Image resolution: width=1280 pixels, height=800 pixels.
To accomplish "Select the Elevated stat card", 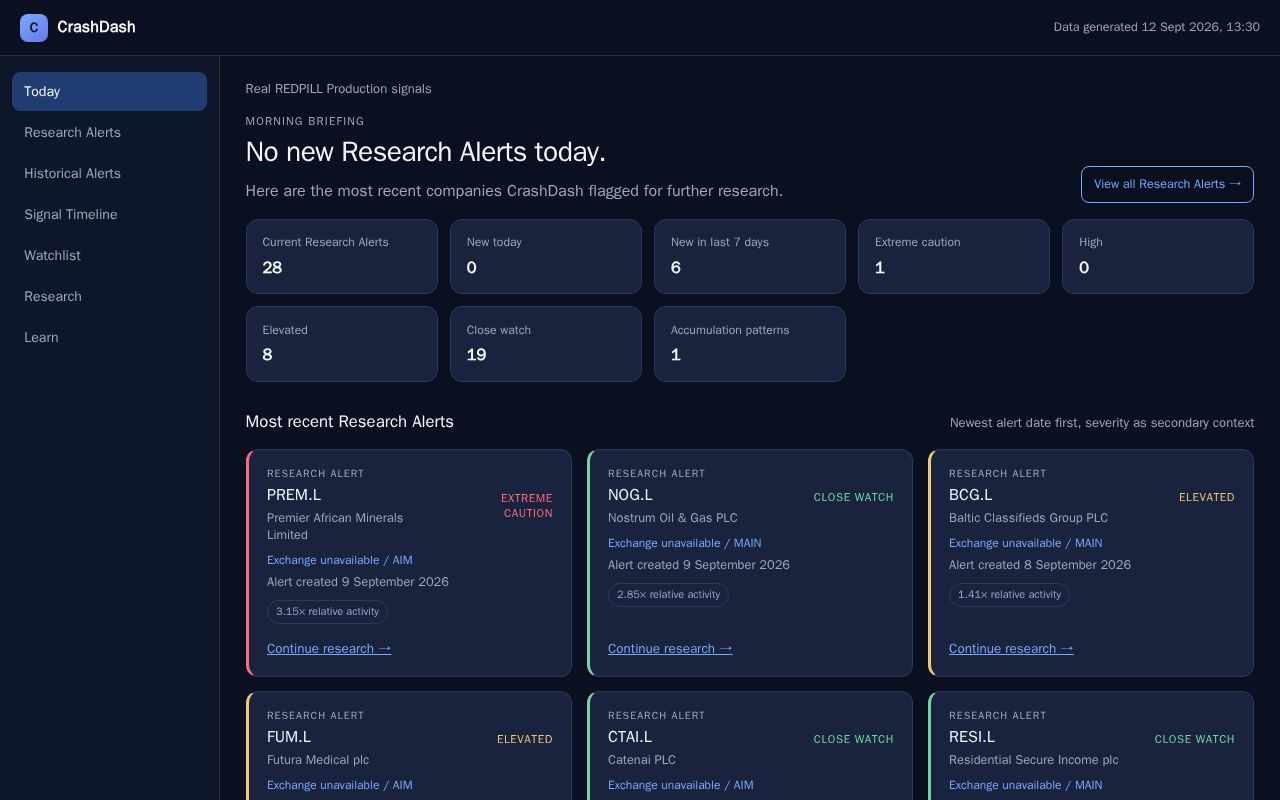I will coord(342,344).
